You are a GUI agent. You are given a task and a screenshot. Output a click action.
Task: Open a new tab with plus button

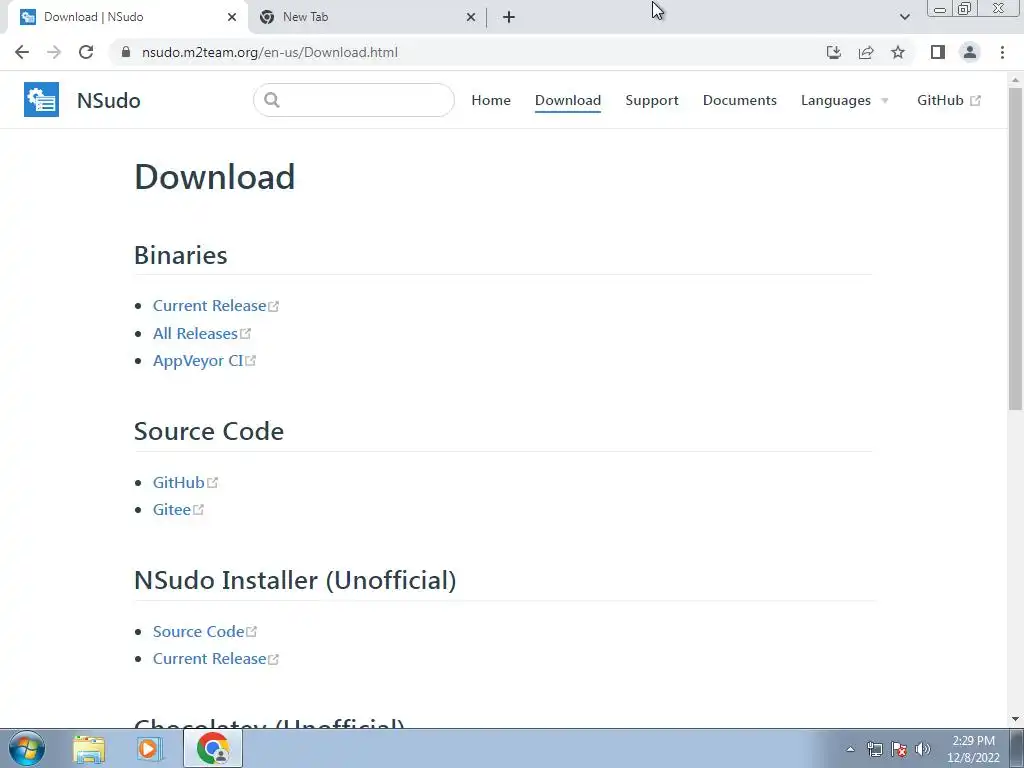click(x=509, y=17)
